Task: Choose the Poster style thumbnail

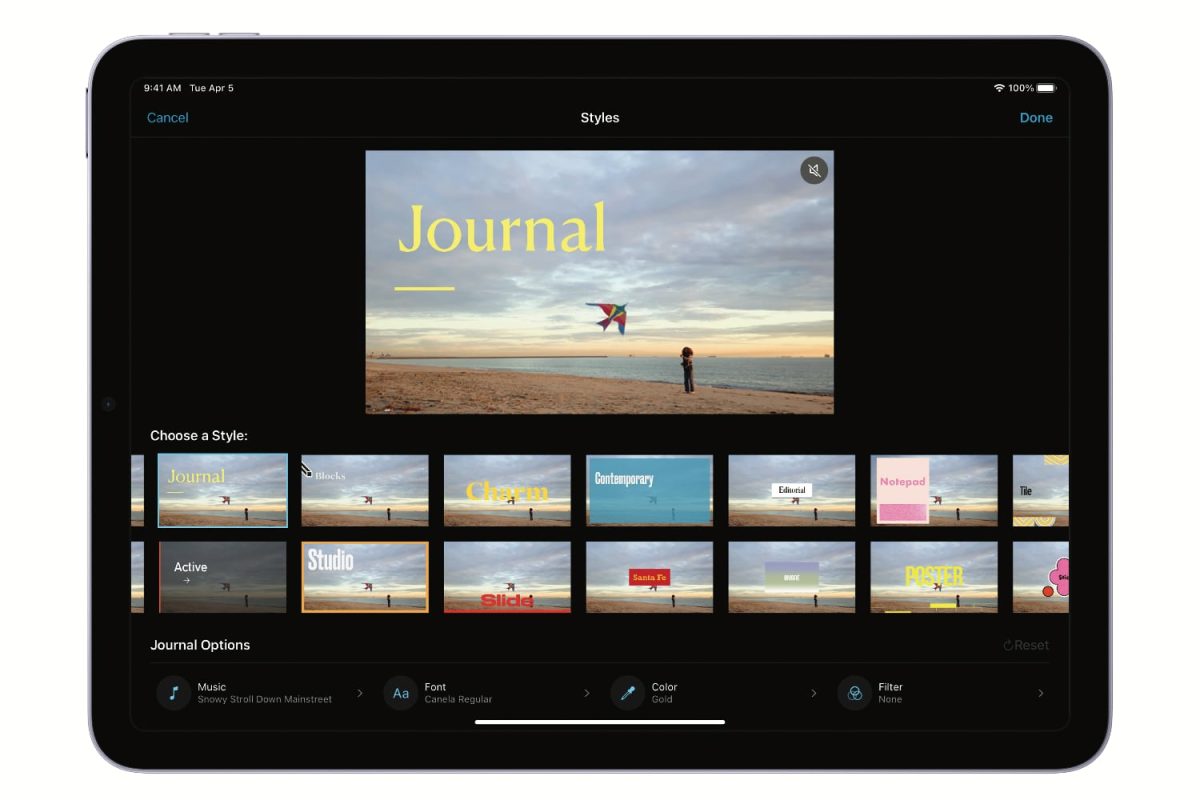Action: pos(933,577)
